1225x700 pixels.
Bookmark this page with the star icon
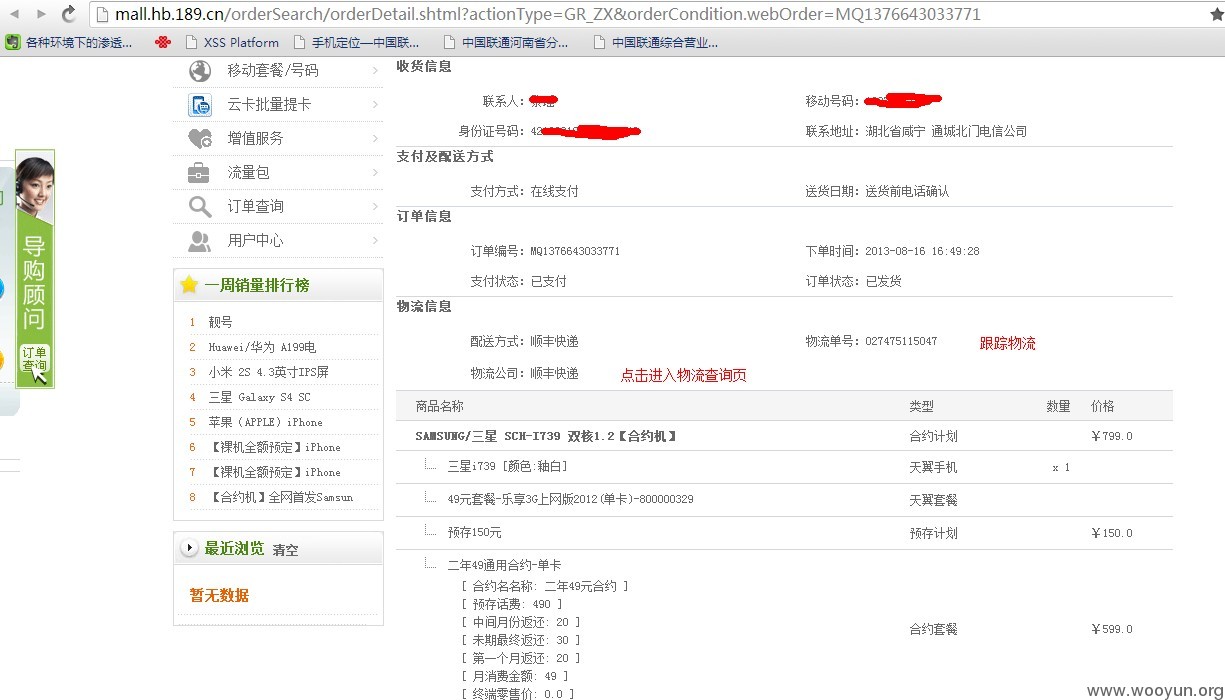(x=1216, y=14)
